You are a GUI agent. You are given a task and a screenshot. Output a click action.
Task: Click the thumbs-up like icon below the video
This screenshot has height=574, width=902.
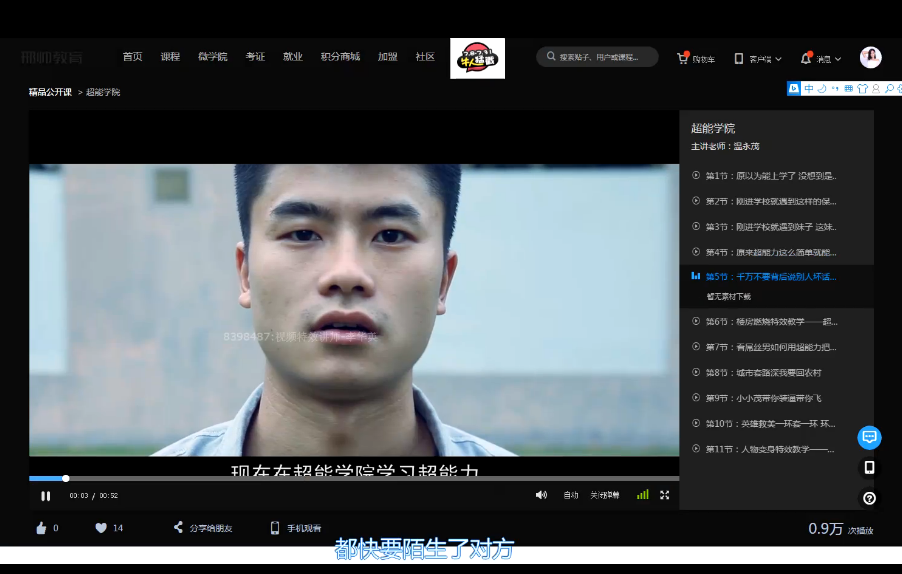tap(41, 528)
